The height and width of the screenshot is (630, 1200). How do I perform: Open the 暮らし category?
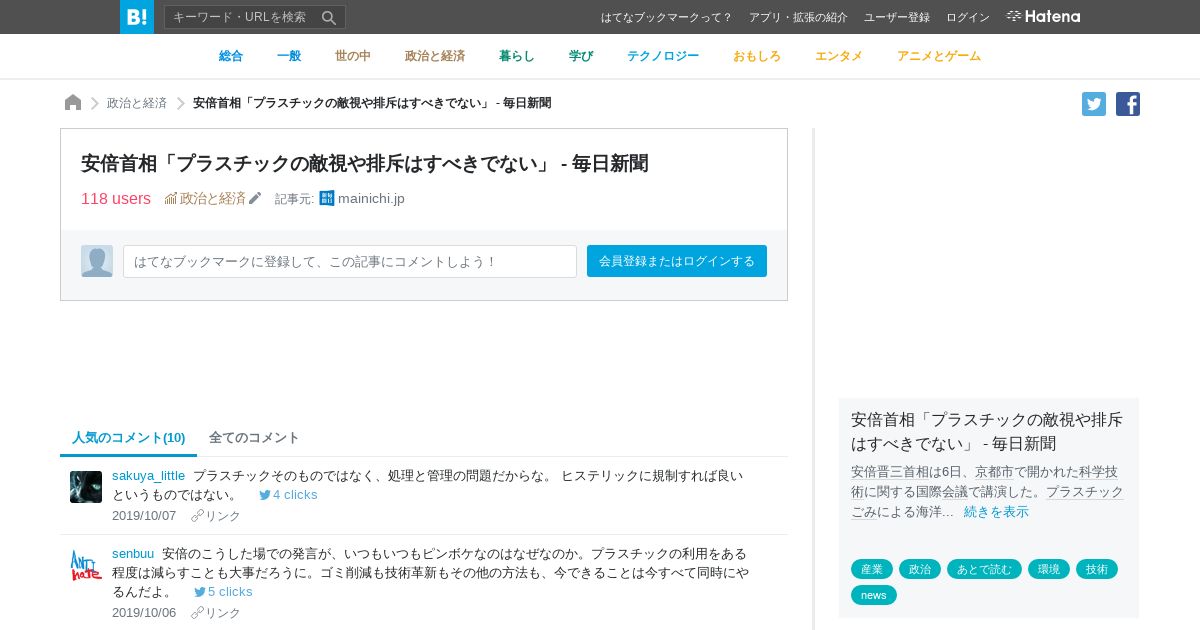517,56
